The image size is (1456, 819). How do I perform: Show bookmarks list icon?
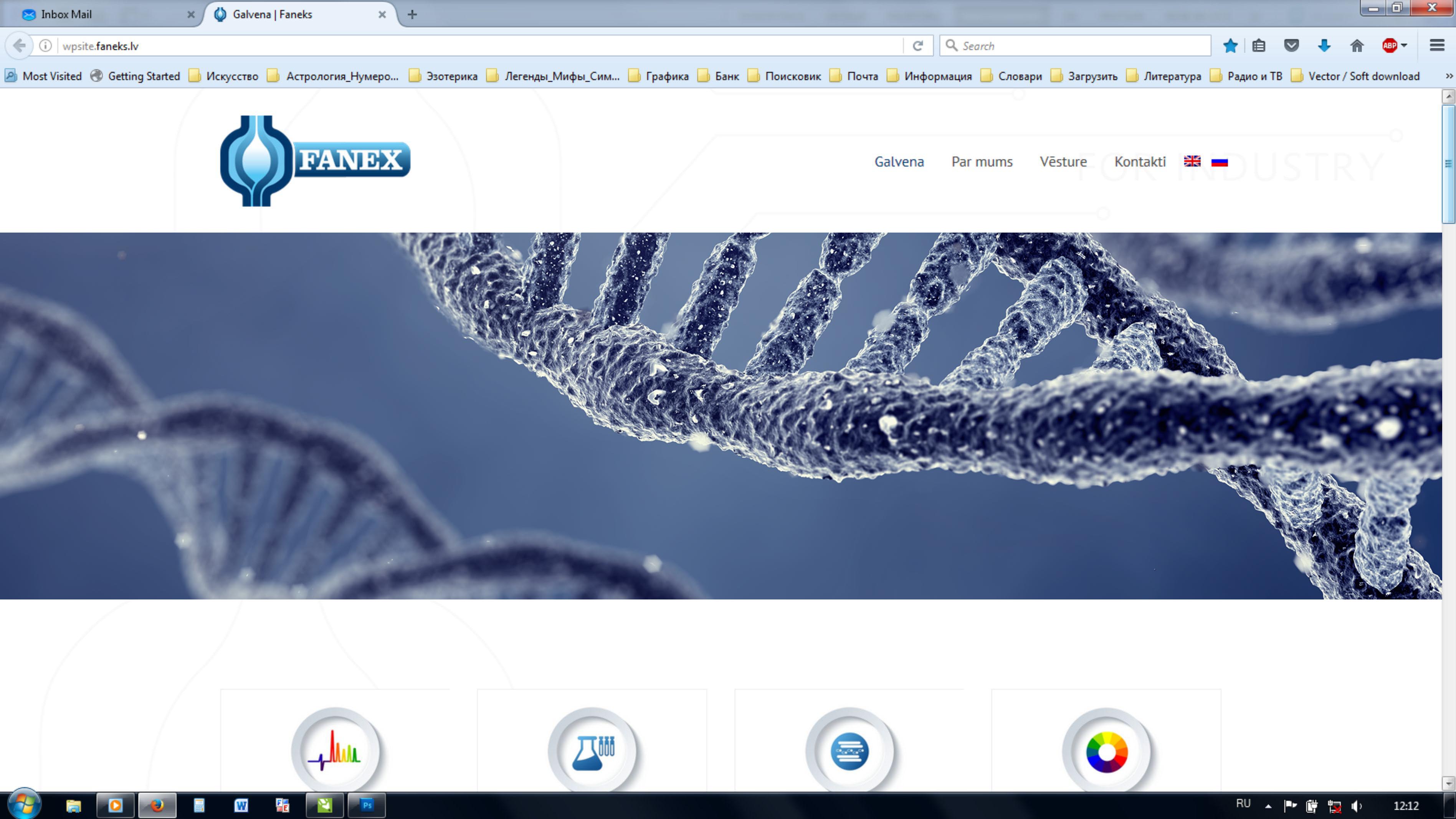1259,46
